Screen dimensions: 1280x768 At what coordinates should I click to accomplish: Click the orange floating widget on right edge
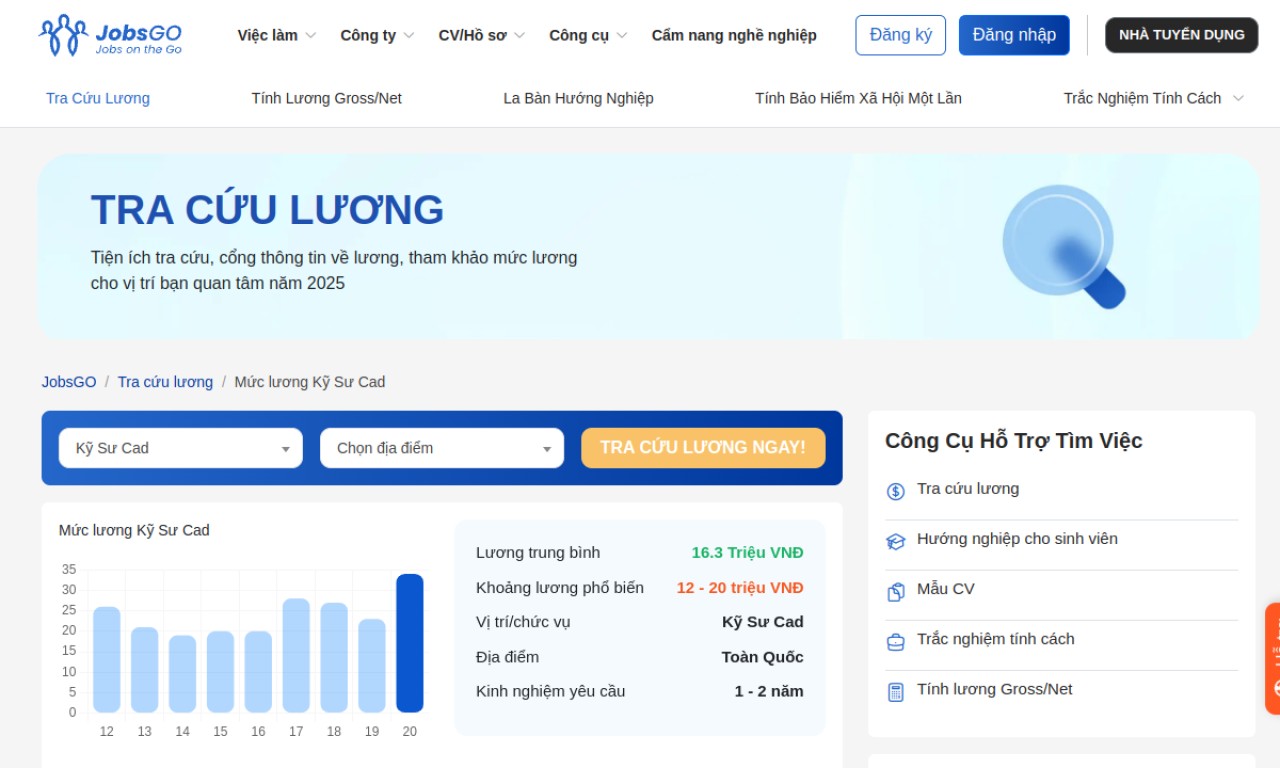[x=1272, y=658]
